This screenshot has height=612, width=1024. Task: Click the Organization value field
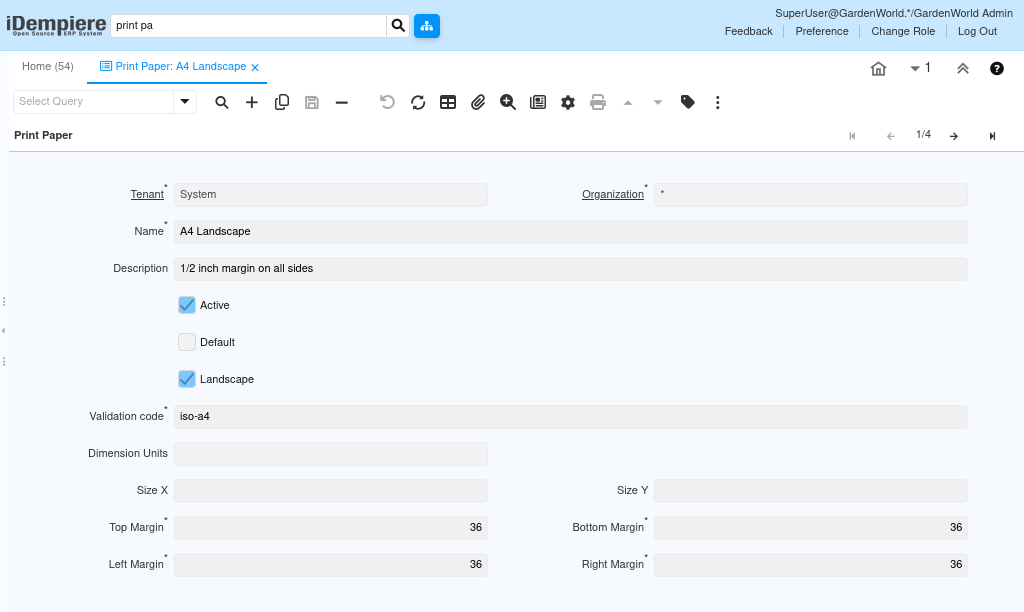[x=810, y=195]
